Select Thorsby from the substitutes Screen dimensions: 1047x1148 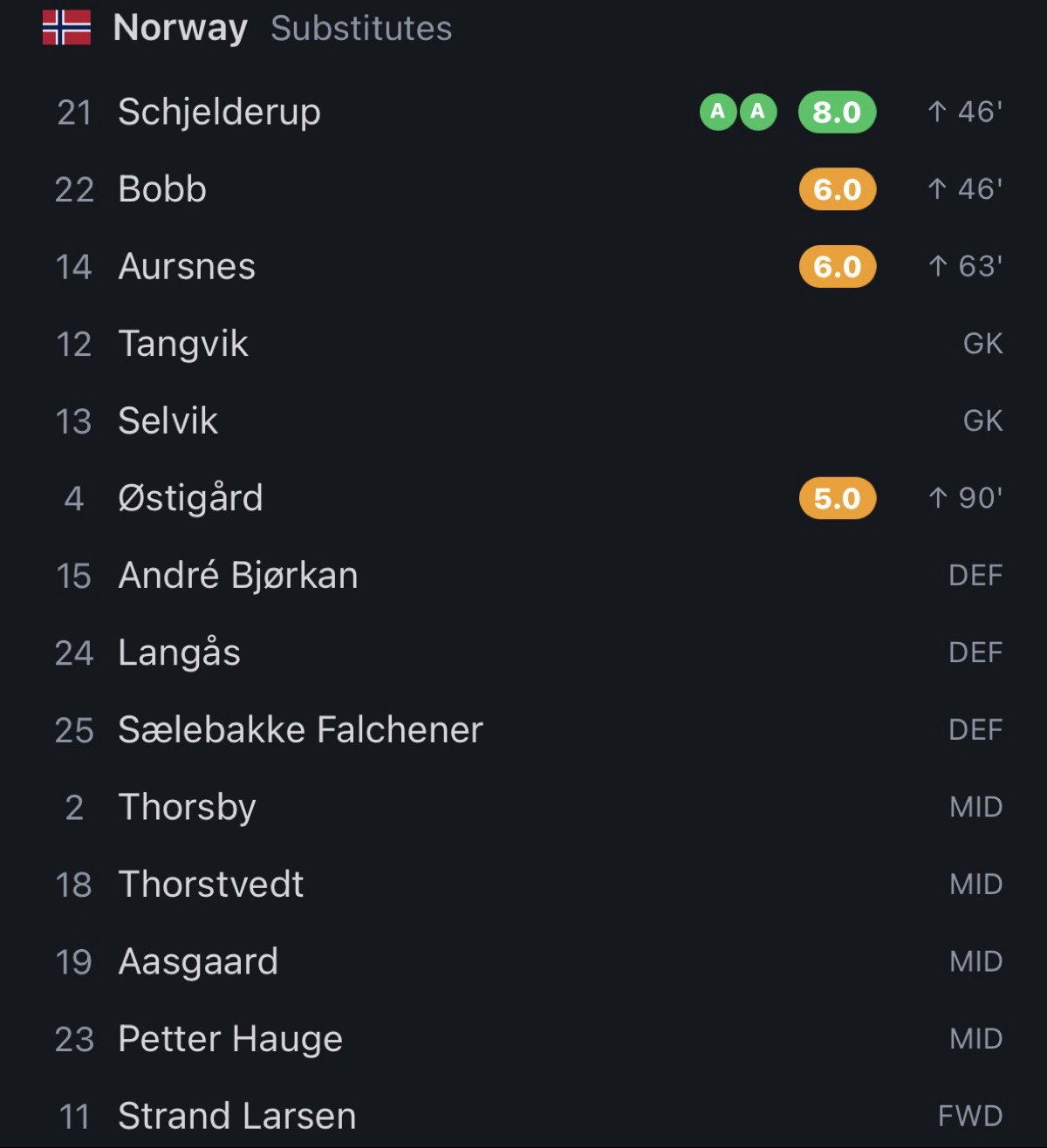click(523, 808)
